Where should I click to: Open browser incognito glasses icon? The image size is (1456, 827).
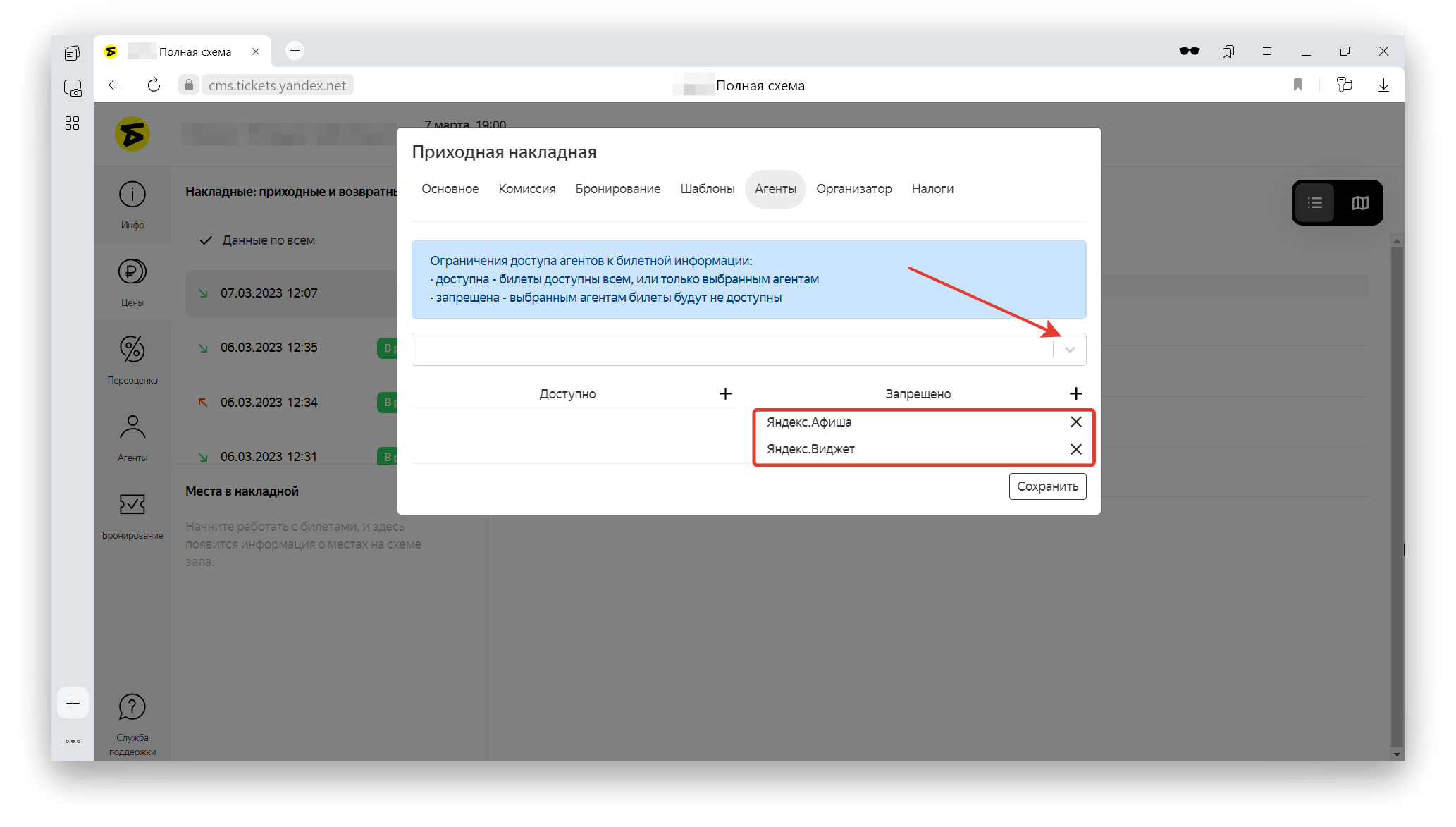point(1189,51)
